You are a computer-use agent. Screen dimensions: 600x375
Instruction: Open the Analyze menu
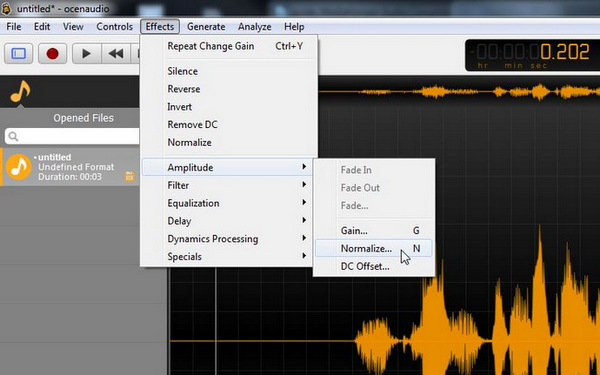[254, 27]
